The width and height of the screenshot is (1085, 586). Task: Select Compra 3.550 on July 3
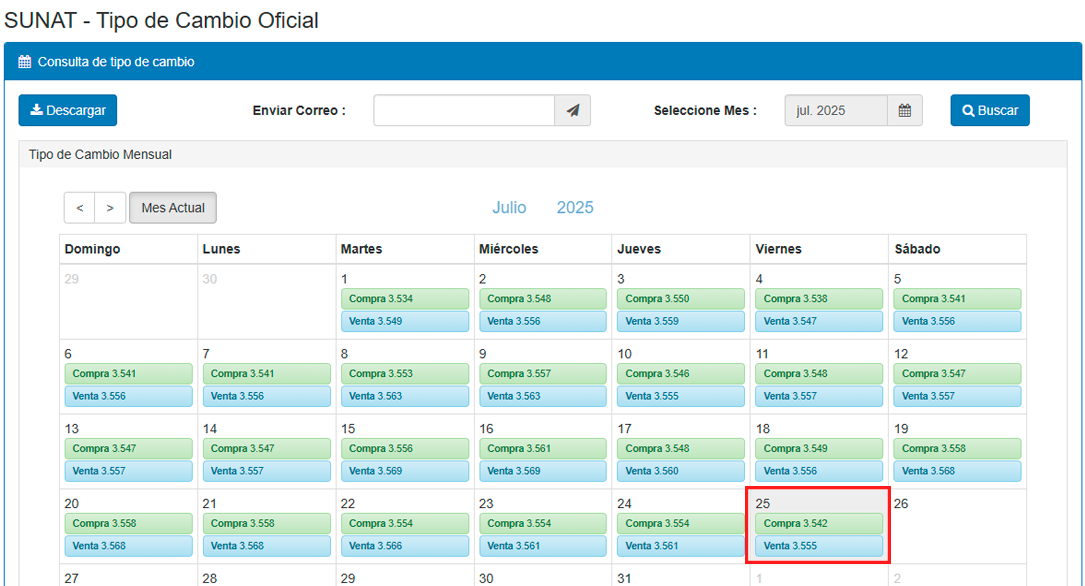(681, 299)
